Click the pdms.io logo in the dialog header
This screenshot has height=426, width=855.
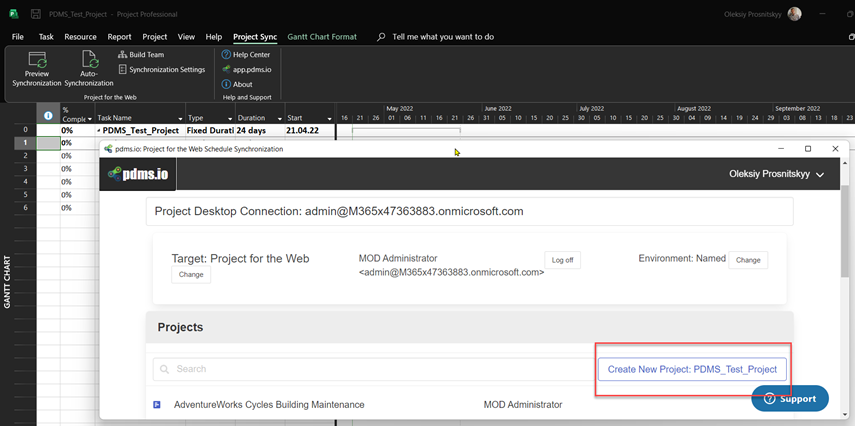pyautogui.click(x=138, y=174)
